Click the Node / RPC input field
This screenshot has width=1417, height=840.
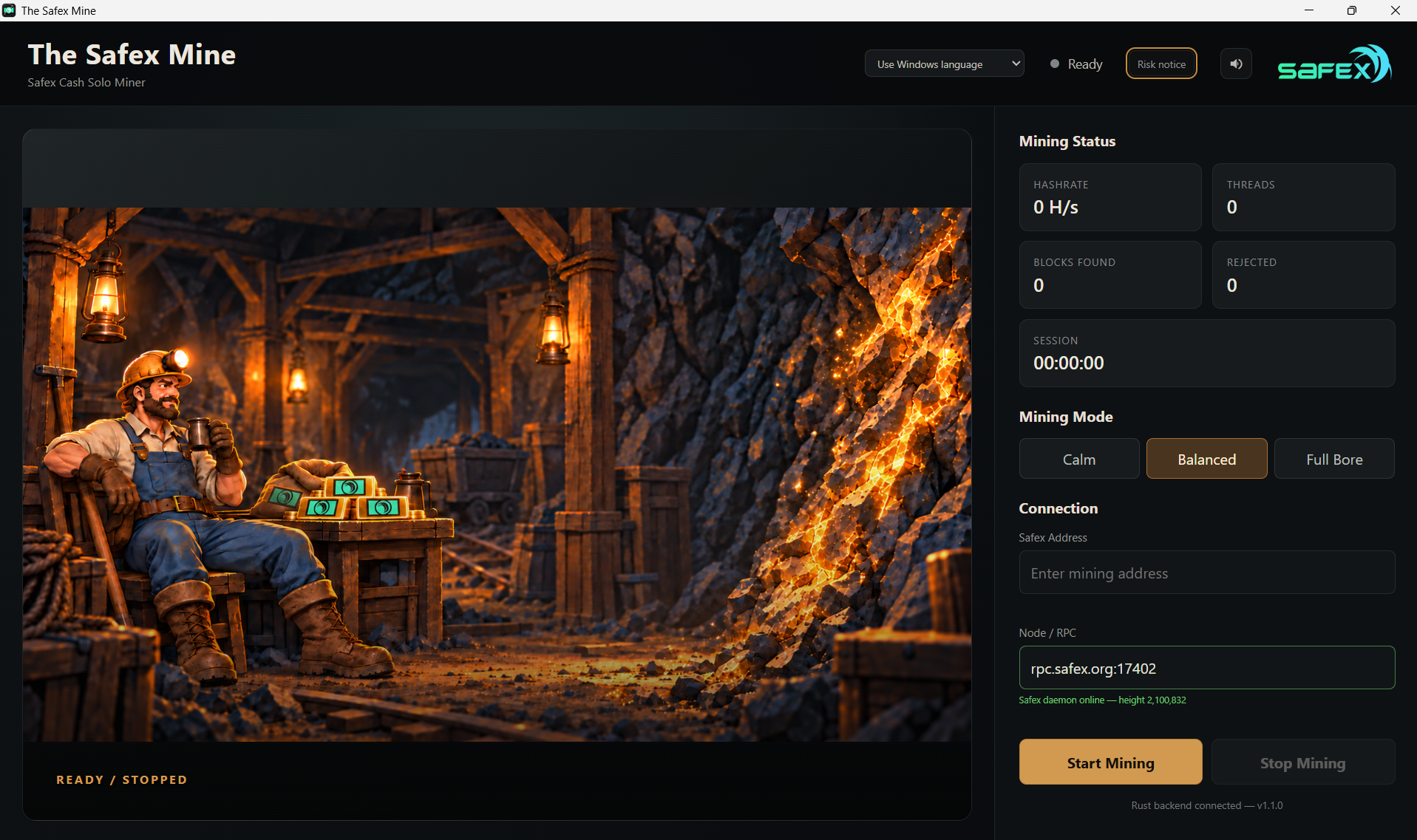(1207, 668)
